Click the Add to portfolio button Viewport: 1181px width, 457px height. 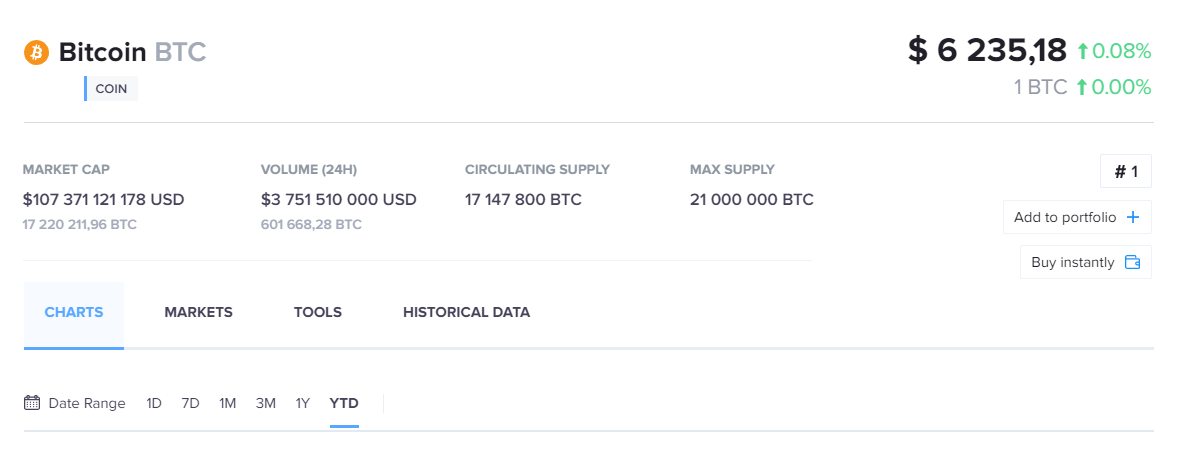coord(1076,217)
